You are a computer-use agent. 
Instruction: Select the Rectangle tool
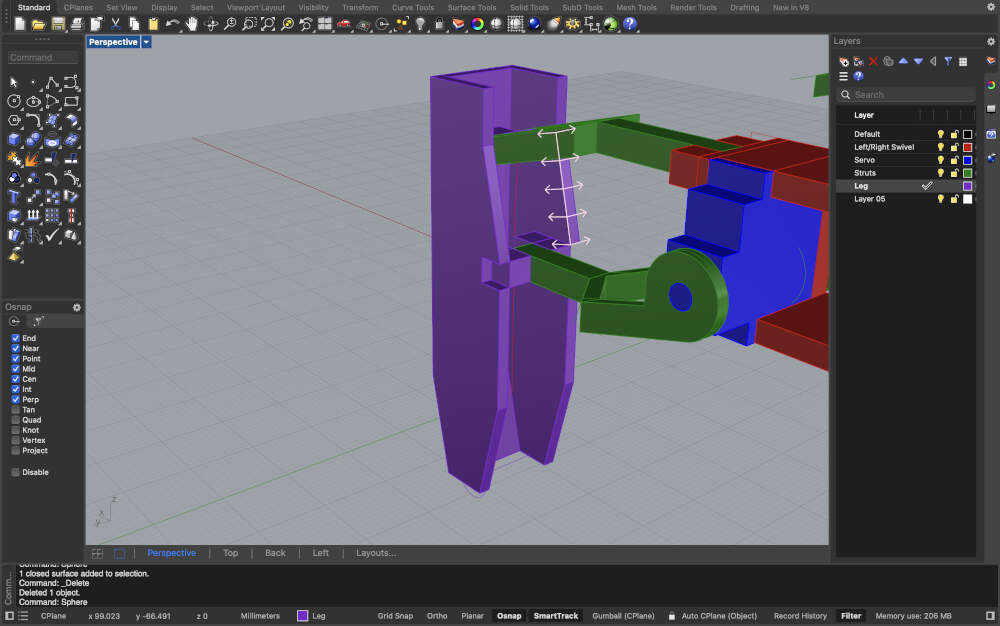click(71, 101)
